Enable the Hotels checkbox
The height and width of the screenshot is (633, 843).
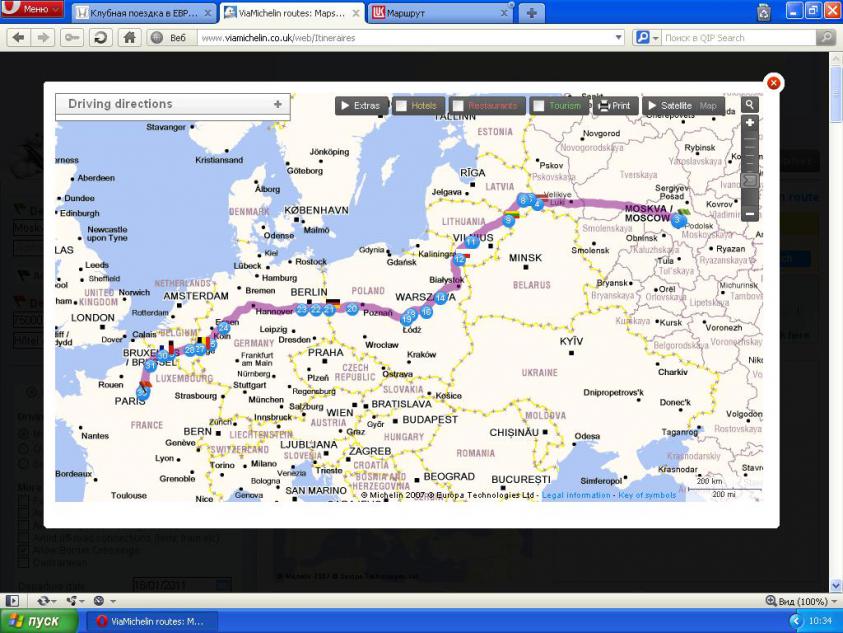click(401, 106)
